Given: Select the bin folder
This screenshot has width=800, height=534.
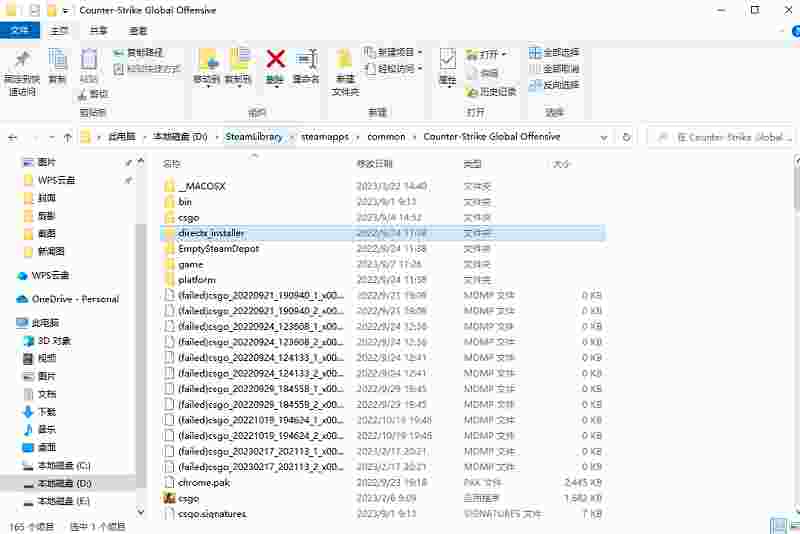Looking at the screenshot, I should coord(185,202).
